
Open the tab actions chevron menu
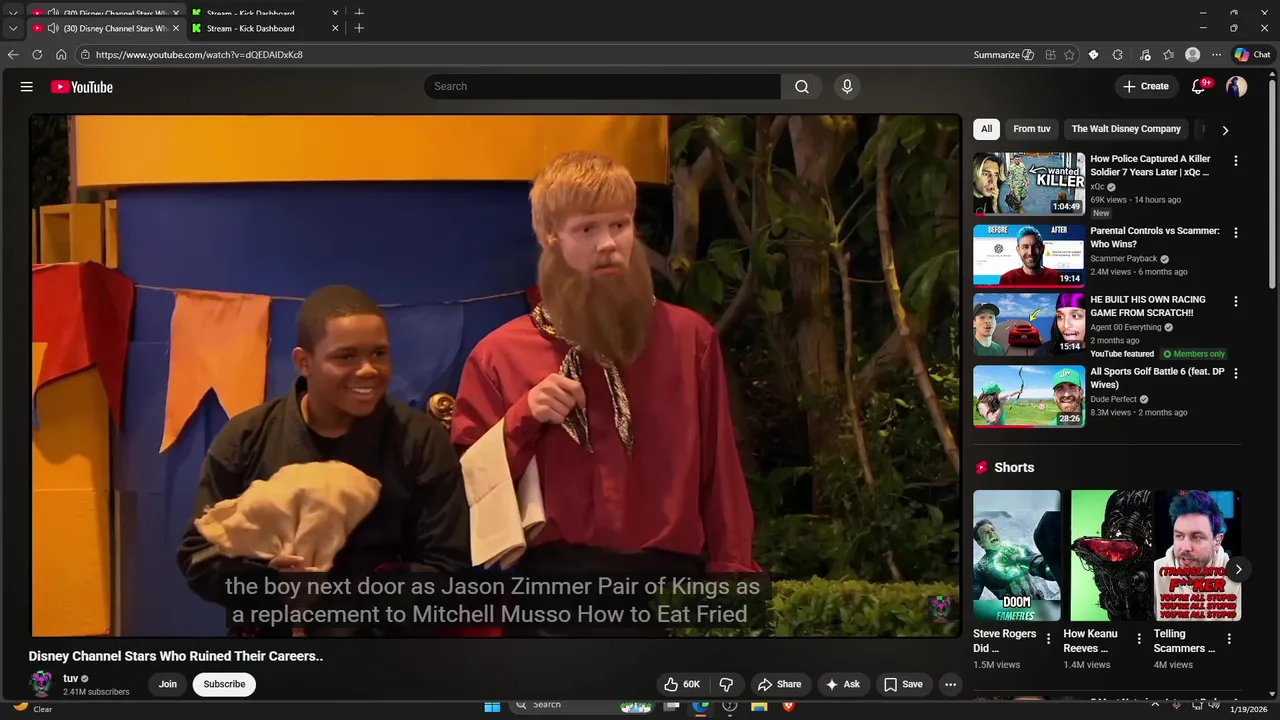point(13,28)
